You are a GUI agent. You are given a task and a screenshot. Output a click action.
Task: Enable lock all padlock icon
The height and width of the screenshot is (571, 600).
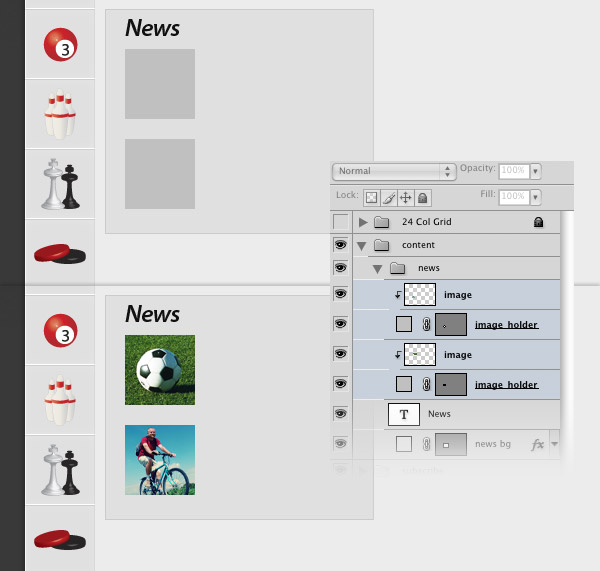[x=422, y=198]
